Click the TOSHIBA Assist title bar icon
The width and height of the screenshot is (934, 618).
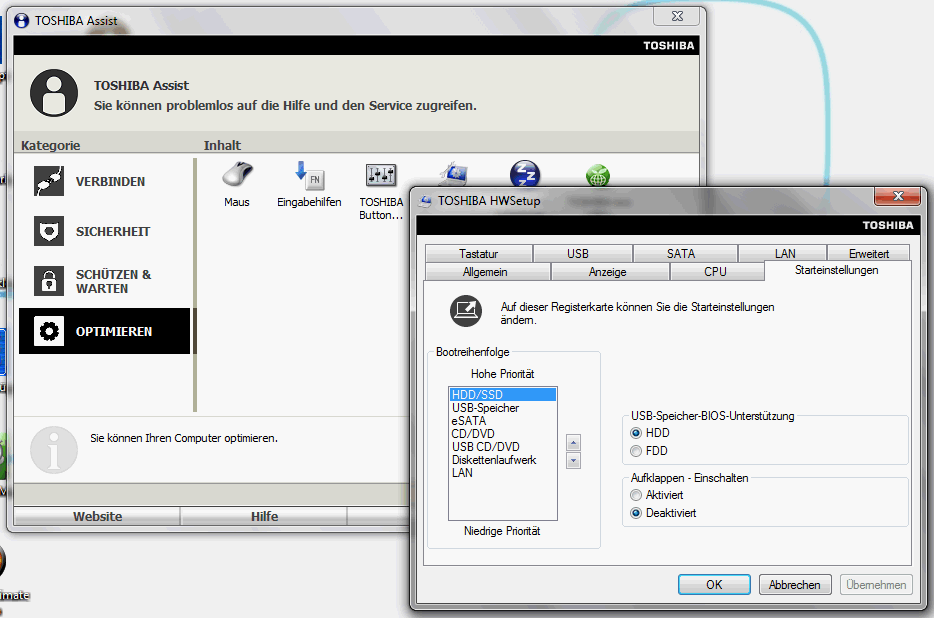(21, 21)
